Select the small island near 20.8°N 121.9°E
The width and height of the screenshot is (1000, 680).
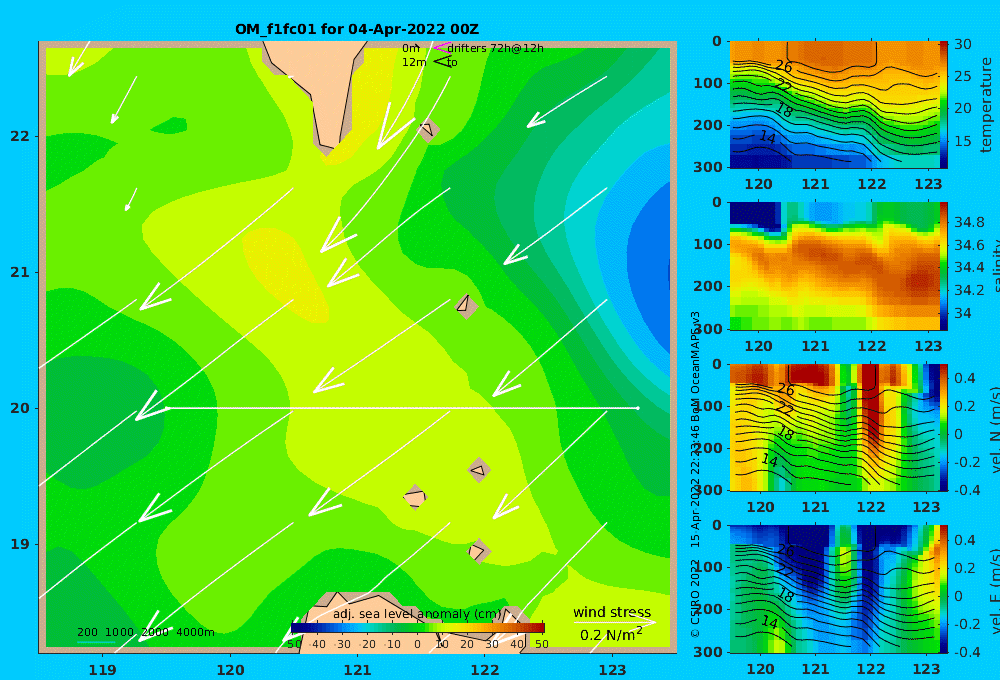466,306
